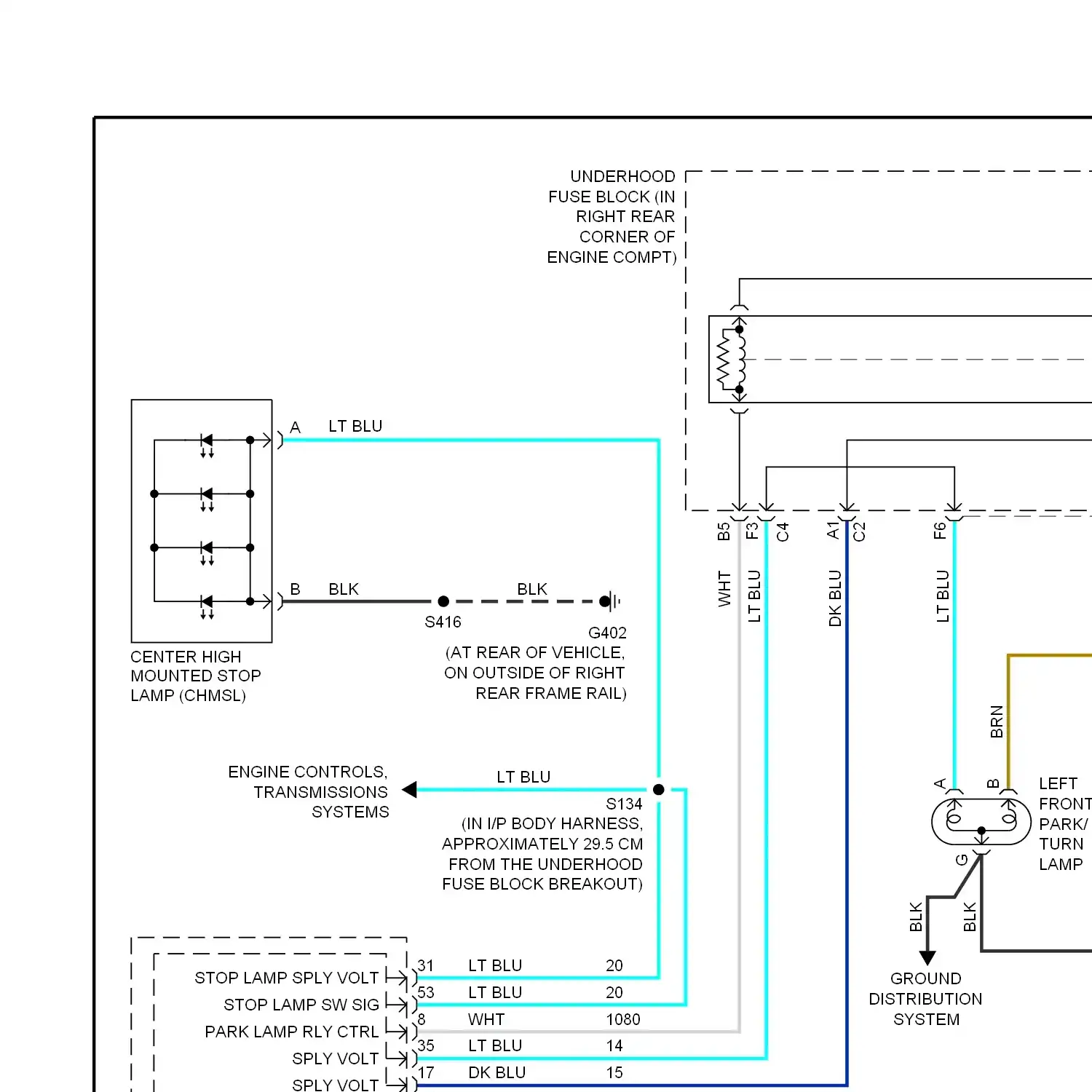Click dashed-wire BLK label near G402

click(532, 589)
